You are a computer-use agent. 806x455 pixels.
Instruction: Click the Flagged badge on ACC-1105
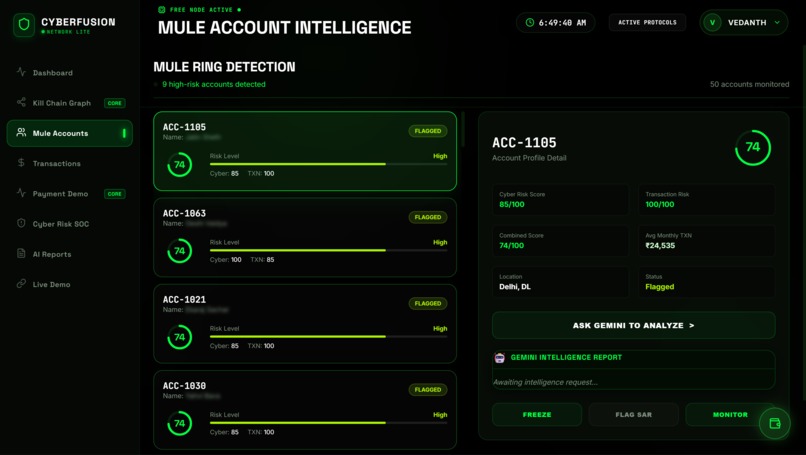coord(428,131)
